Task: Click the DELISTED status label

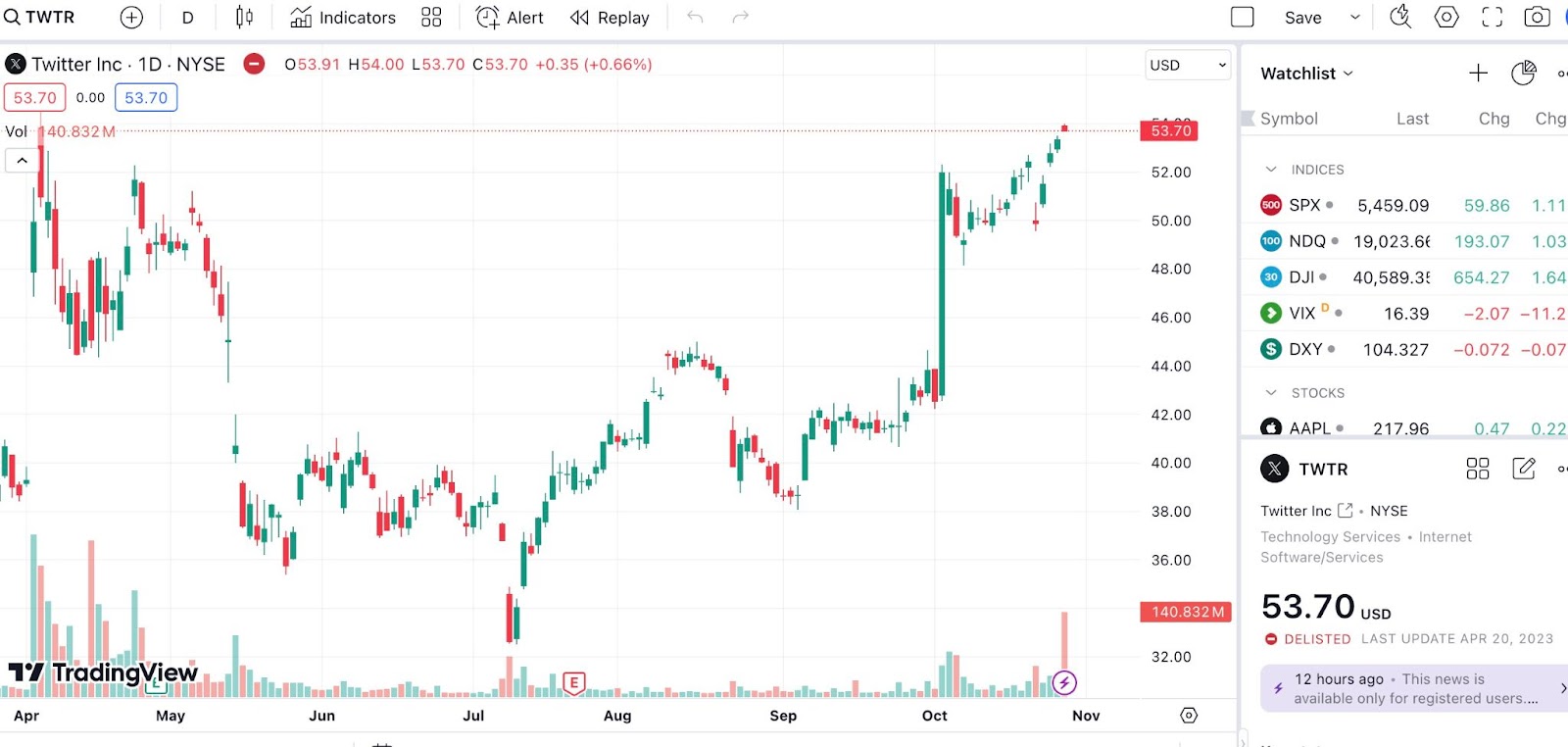Action: point(1317,639)
